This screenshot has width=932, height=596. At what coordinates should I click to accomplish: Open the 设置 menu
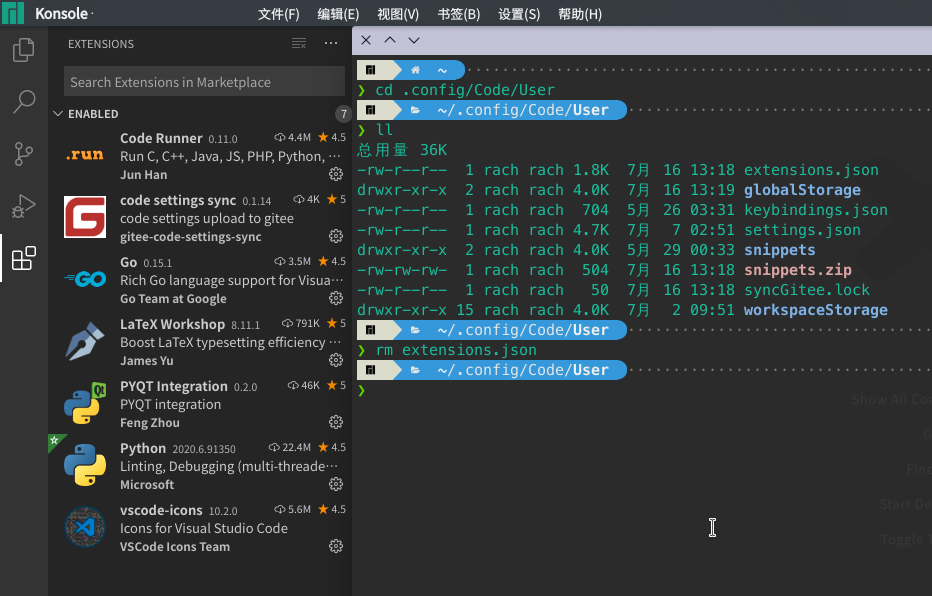click(520, 13)
